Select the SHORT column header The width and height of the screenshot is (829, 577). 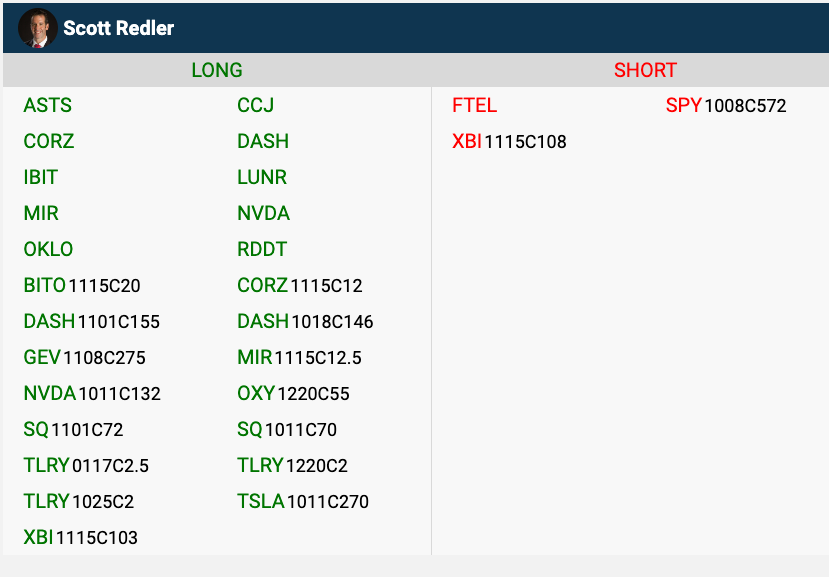[x=645, y=70]
